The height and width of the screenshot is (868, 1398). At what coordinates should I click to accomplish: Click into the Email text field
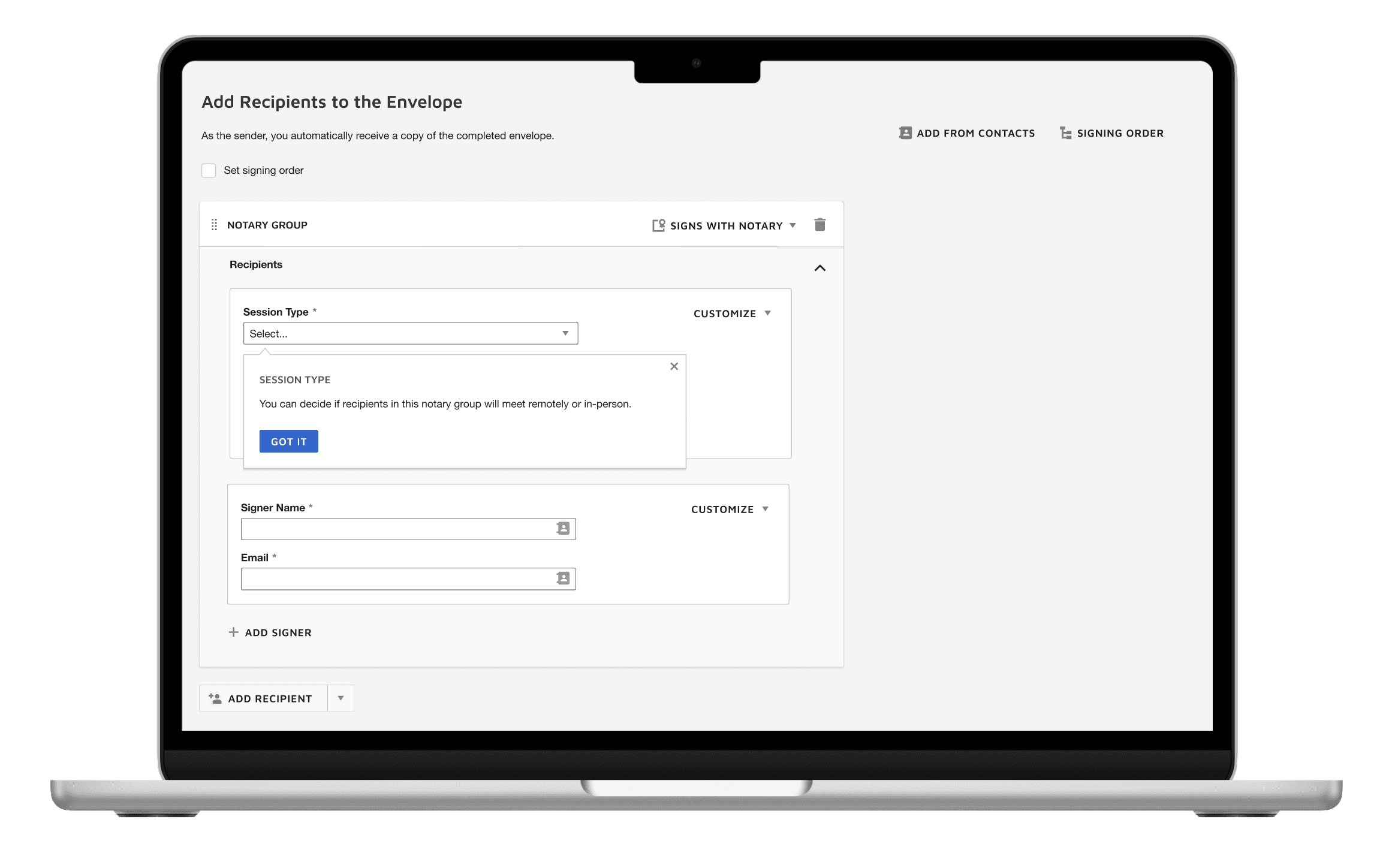click(x=396, y=578)
